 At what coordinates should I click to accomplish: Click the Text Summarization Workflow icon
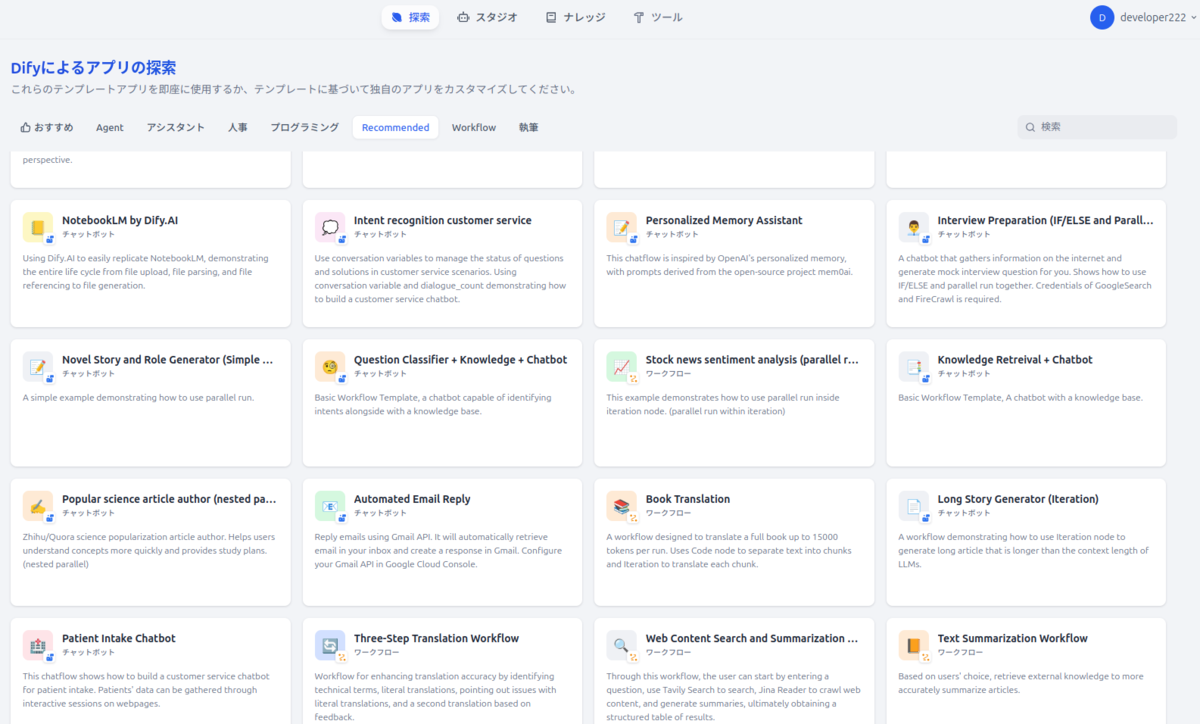(x=914, y=645)
